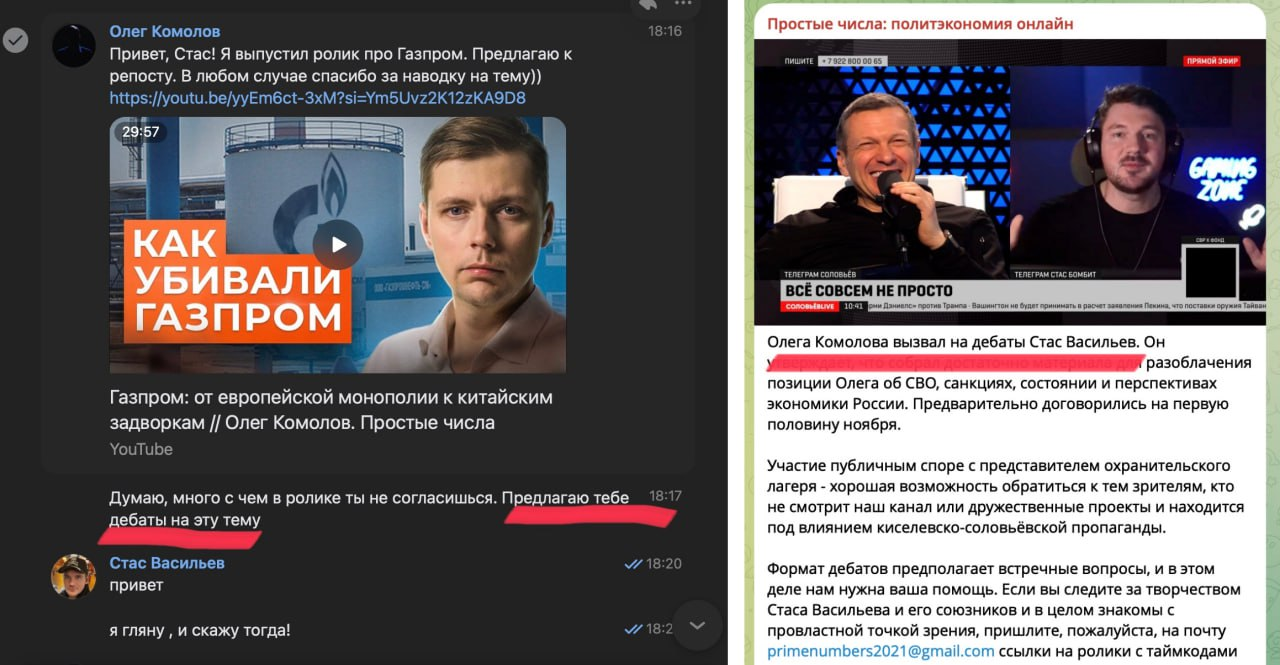Open sender name Стас Васильев
1280x665 pixels.
tap(167, 563)
